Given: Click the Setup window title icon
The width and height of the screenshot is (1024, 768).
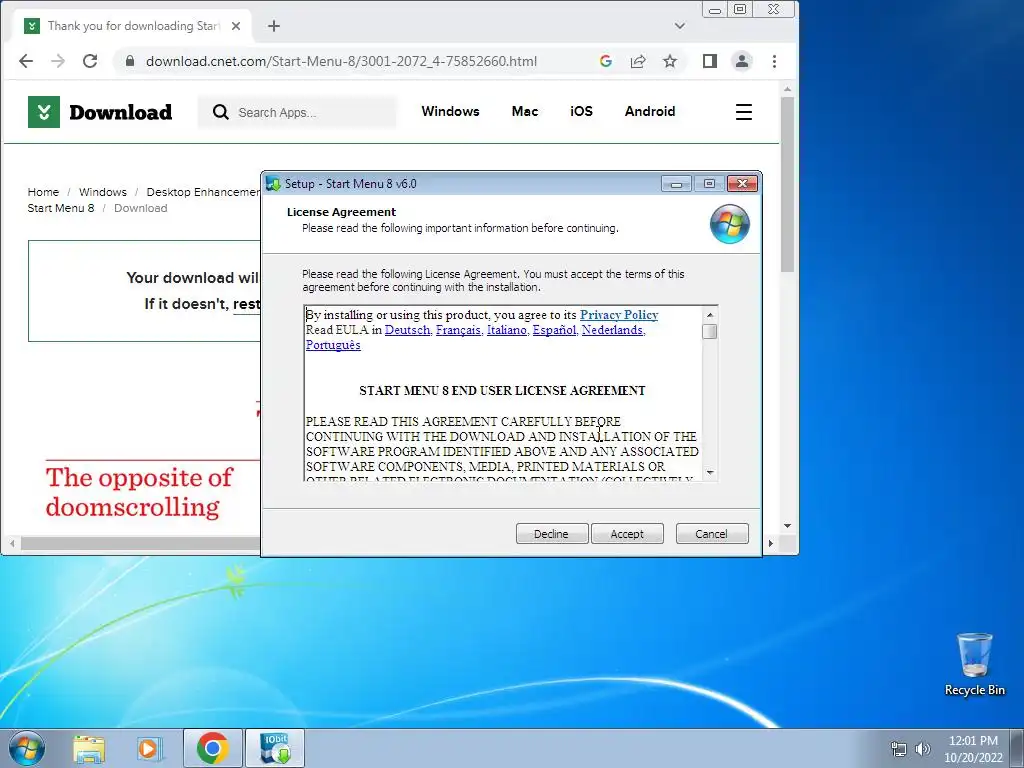Looking at the screenshot, I should [274, 184].
